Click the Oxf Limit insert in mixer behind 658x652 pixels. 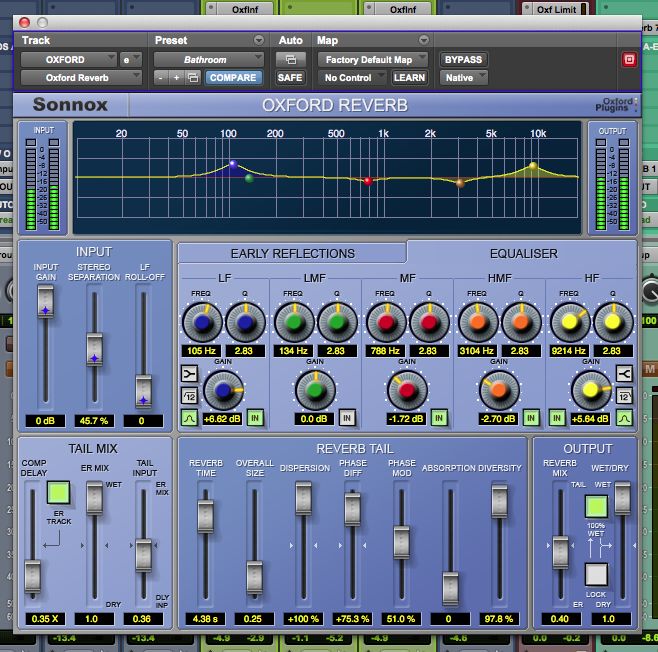tap(557, 9)
